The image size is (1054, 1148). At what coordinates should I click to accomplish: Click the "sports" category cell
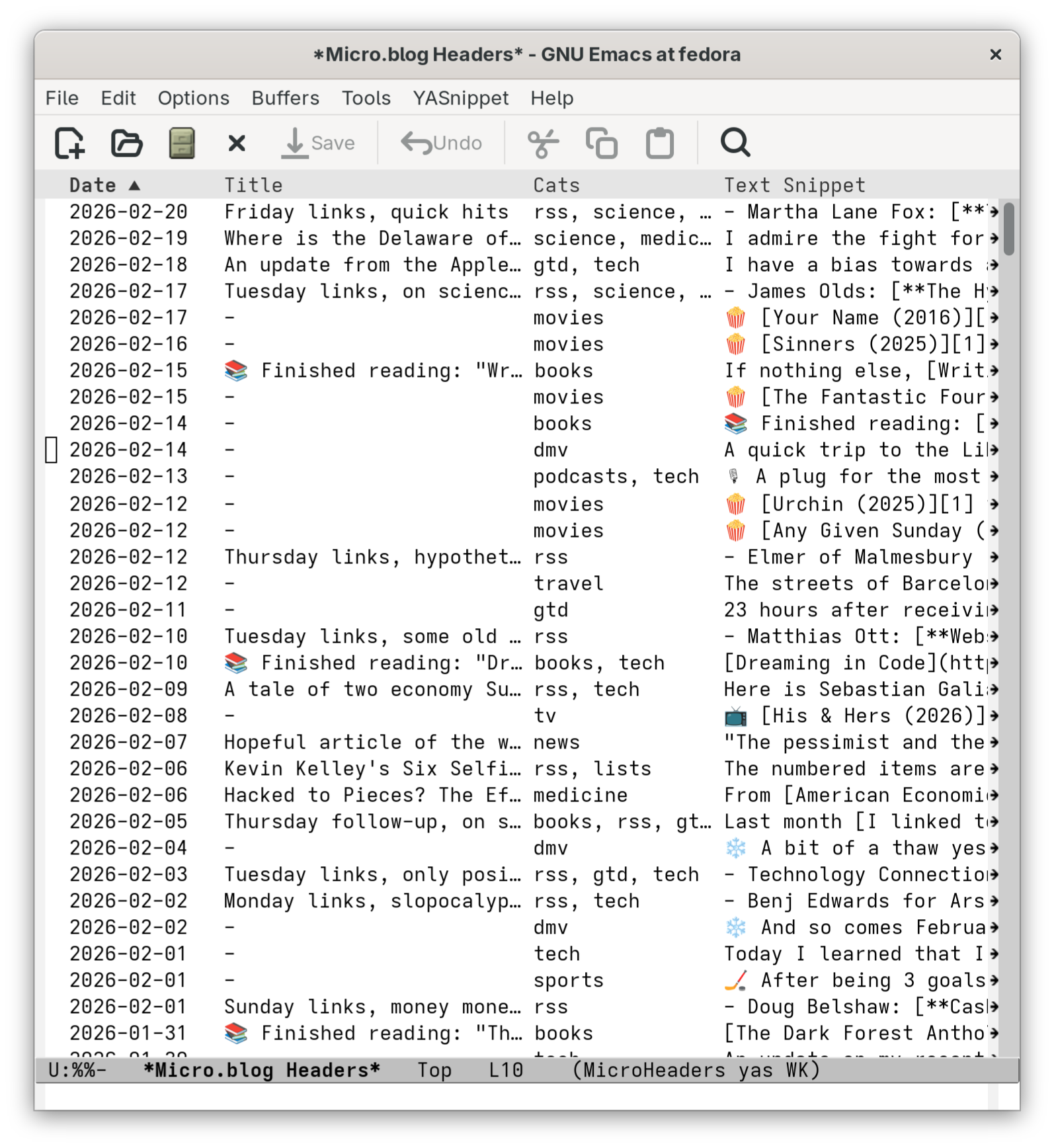(569, 980)
